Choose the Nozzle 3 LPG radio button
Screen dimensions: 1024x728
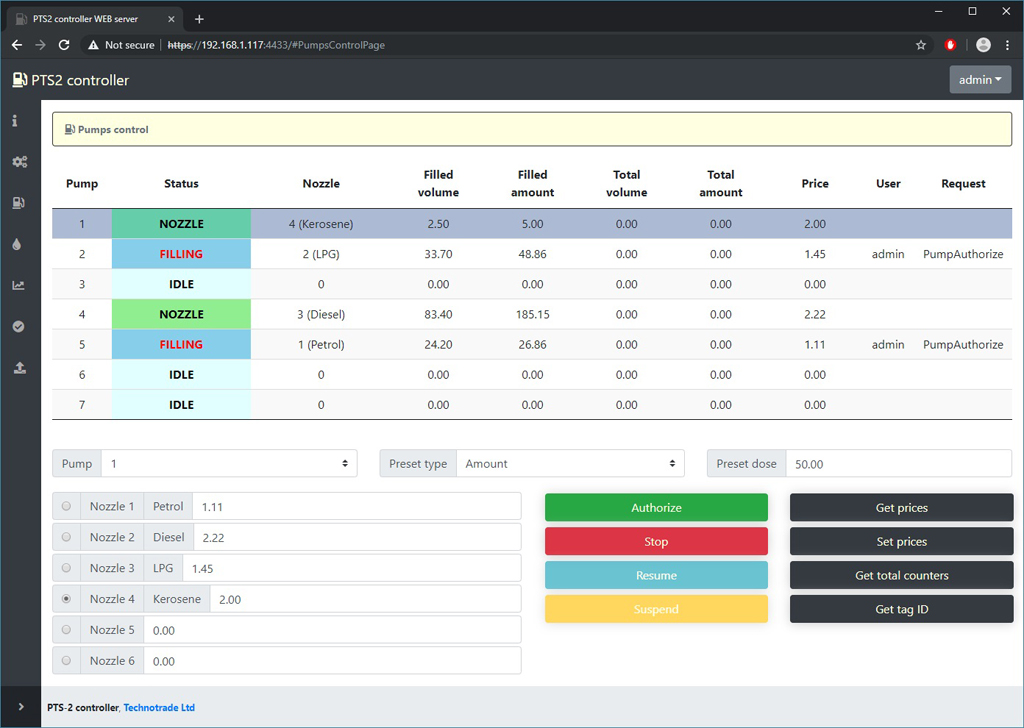pos(67,568)
